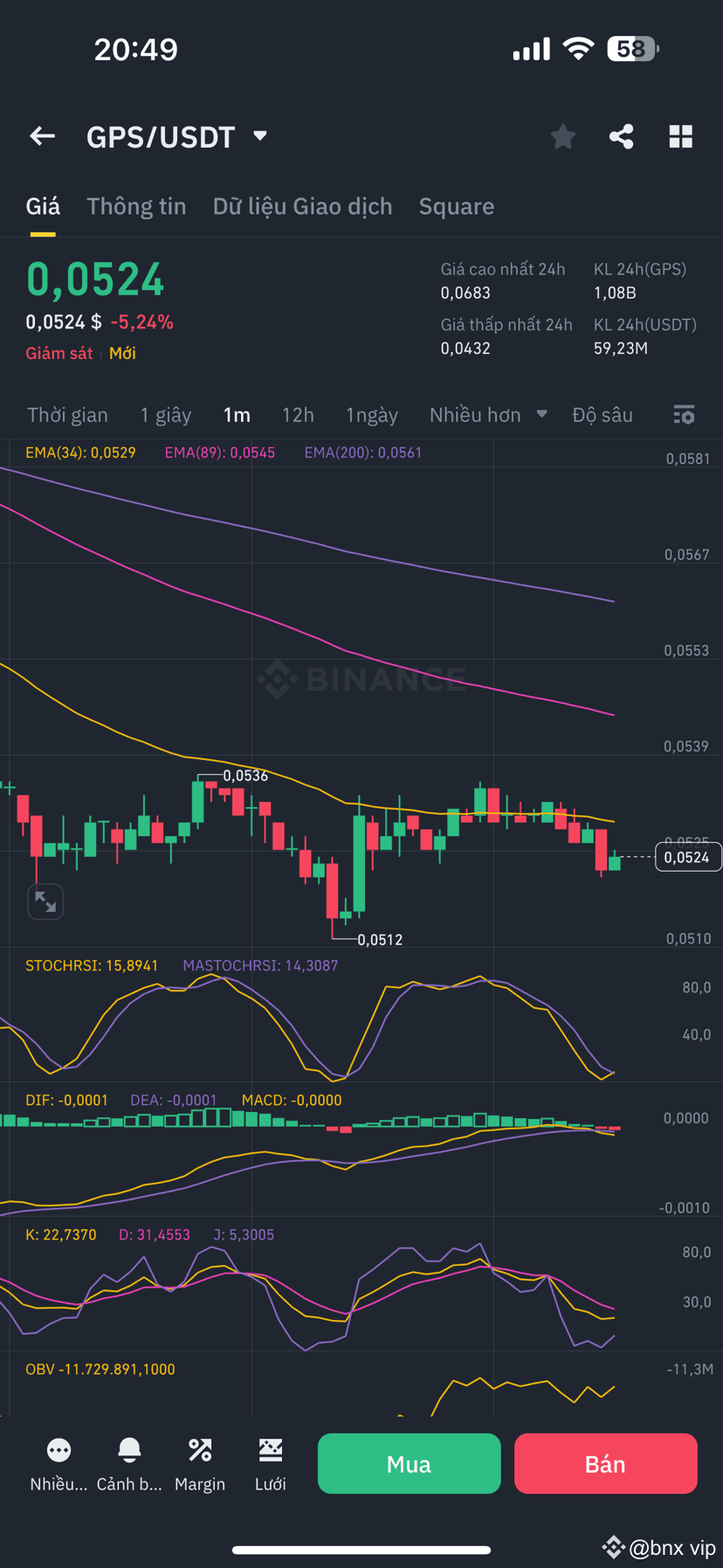Expand chart to fullscreen icon
723x1568 pixels.
[45, 901]
